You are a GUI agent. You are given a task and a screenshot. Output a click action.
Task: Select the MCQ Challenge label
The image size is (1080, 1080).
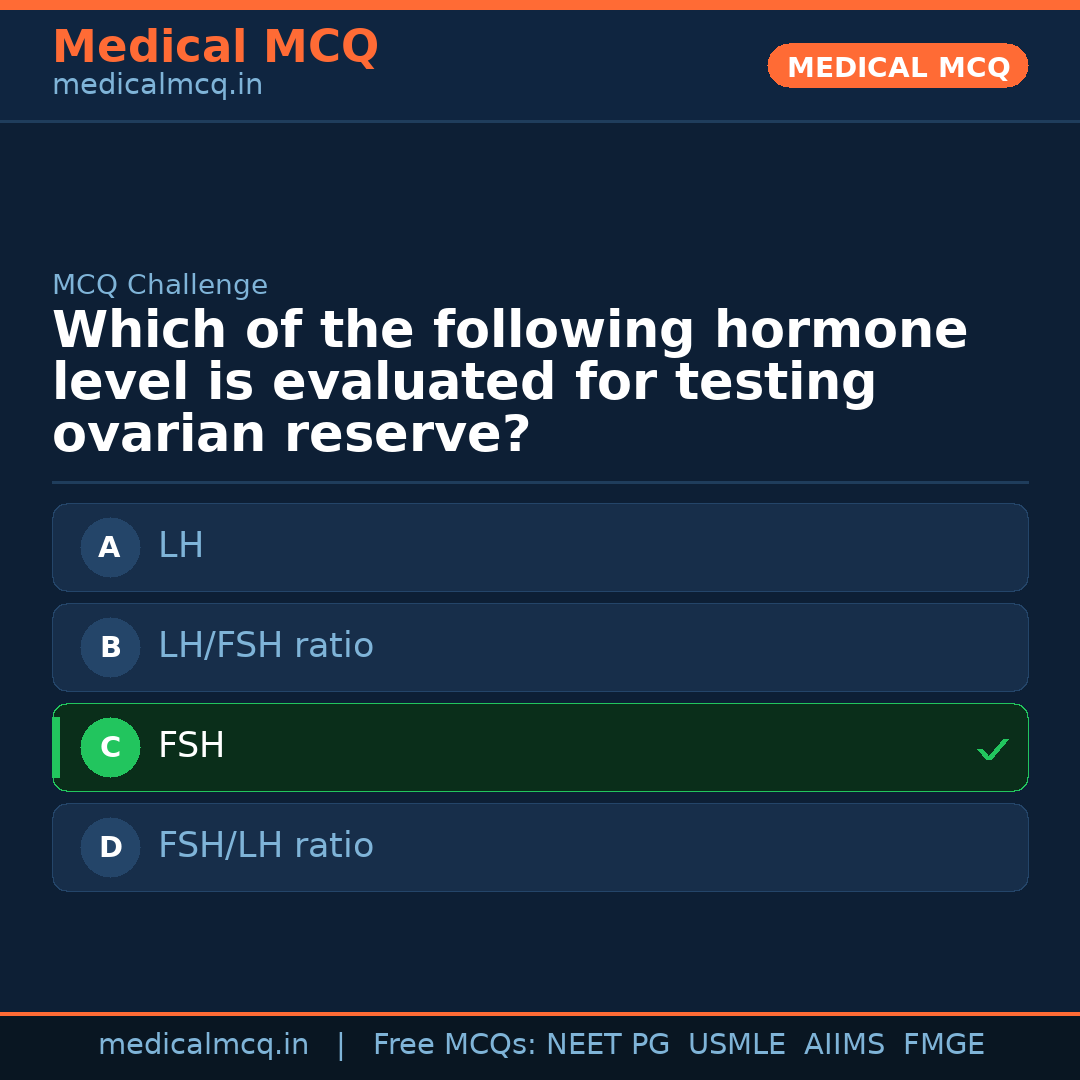click(x=160, y=285)
